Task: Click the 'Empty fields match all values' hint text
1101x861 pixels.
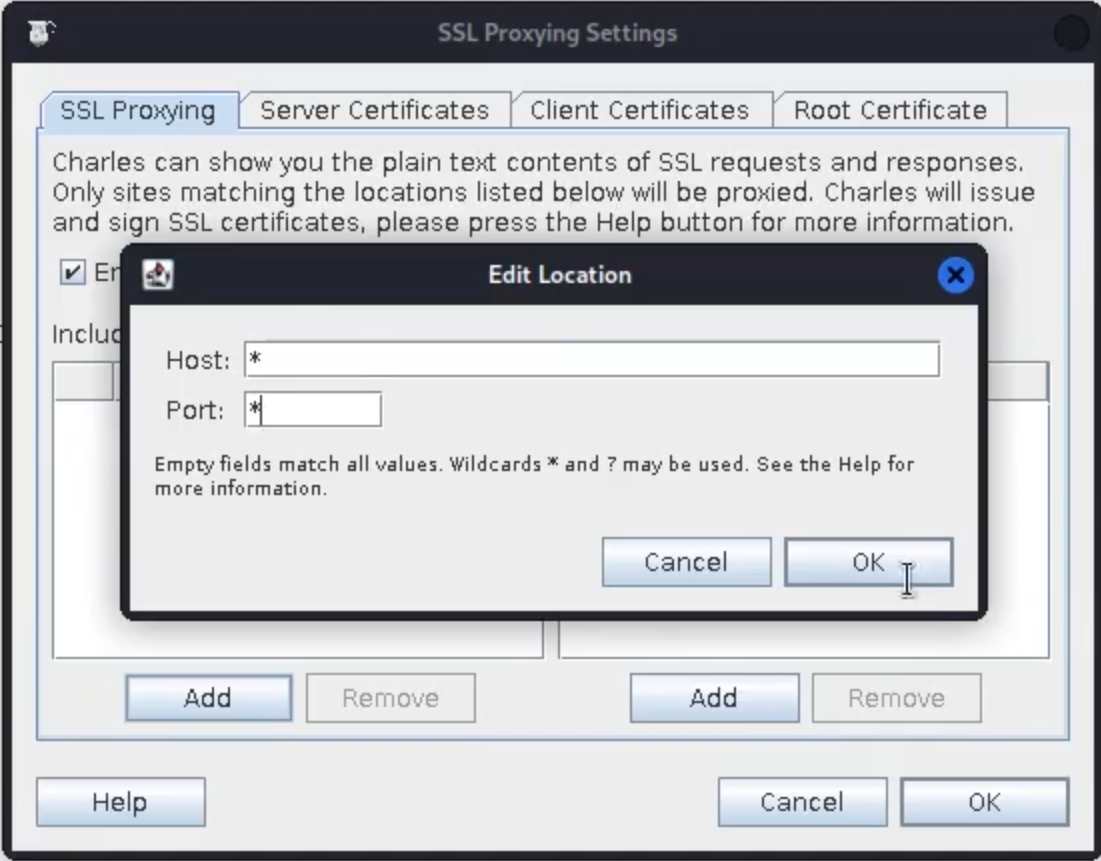Action: tap(534, 476)
